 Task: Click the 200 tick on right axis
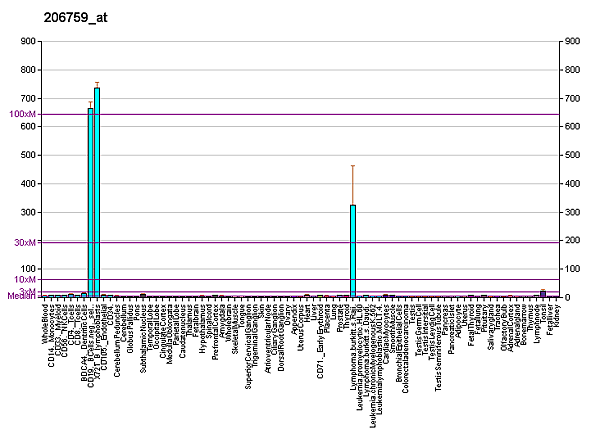573,240
